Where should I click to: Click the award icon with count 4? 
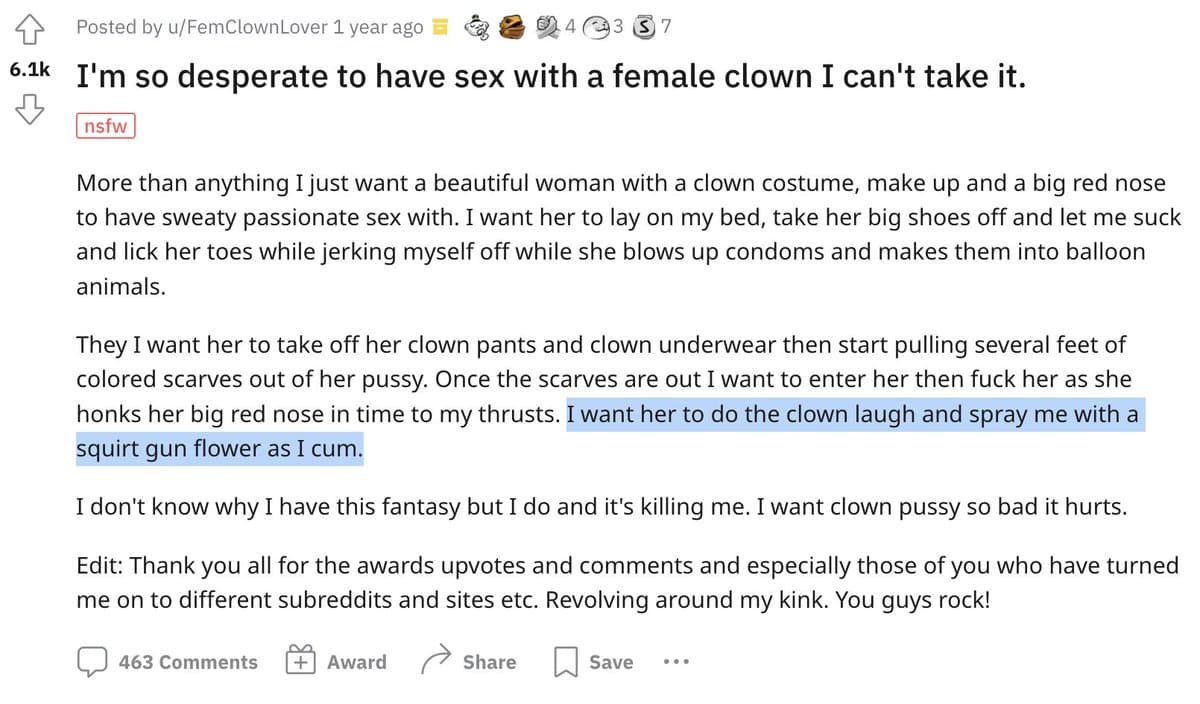click(549, 28)
